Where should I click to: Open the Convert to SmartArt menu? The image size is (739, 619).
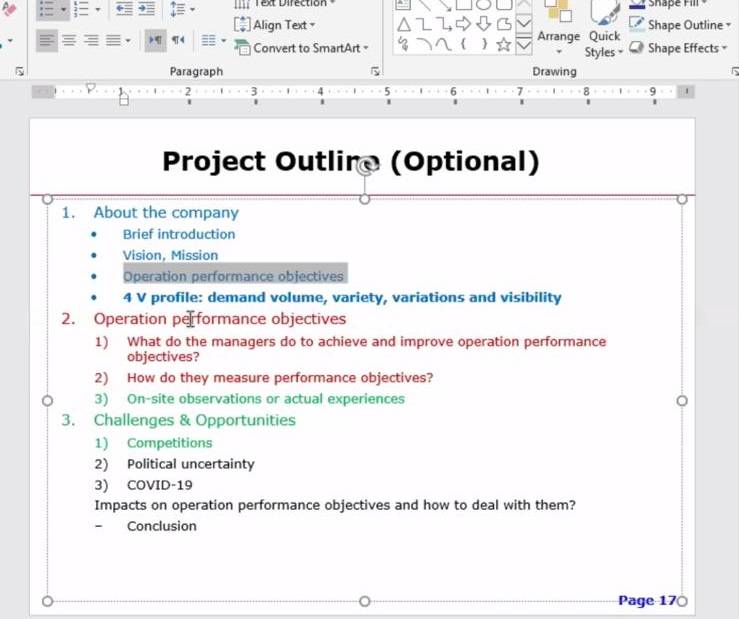tap(301, 48)
